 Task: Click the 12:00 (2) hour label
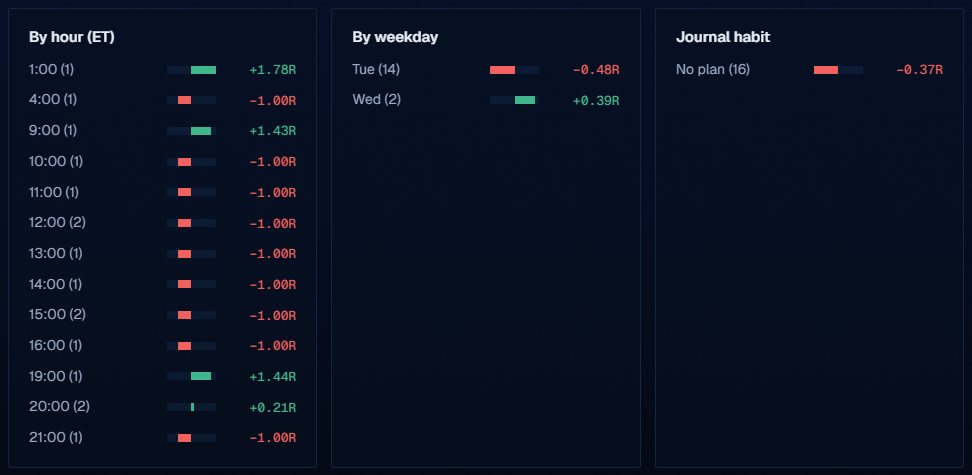(57, 223)
